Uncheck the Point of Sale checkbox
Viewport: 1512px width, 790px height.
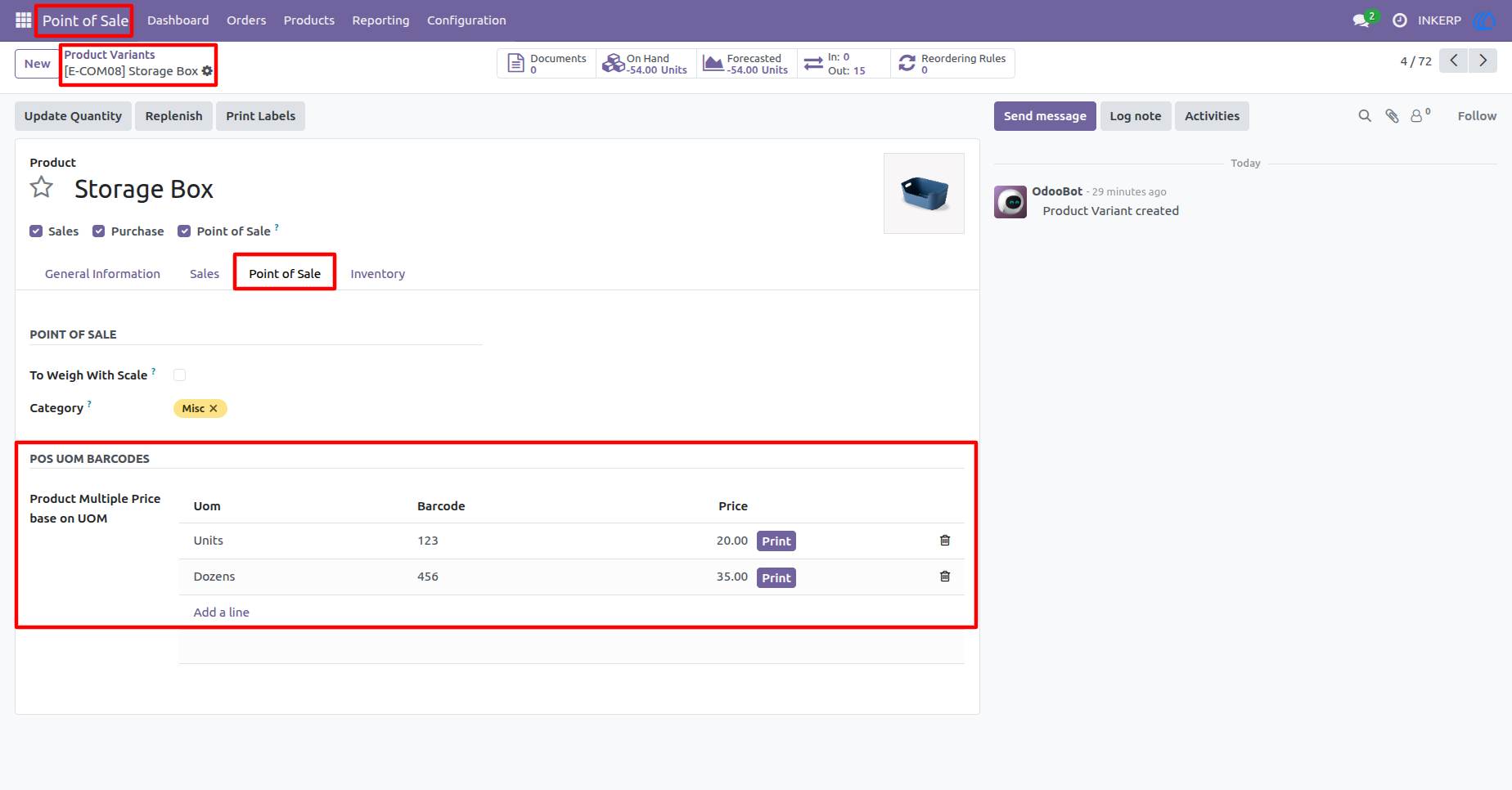pyautogui.click(x=184, y=231)
